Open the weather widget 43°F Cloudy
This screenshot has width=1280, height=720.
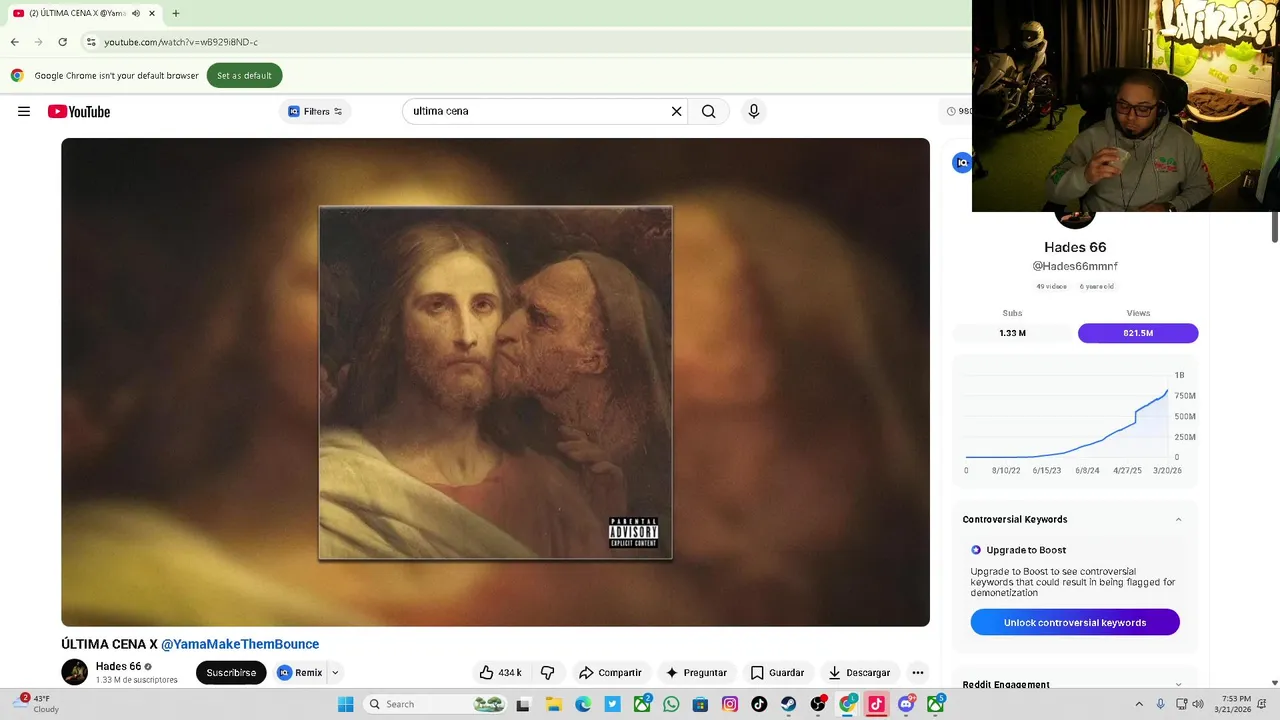click(x=37, y=704)
